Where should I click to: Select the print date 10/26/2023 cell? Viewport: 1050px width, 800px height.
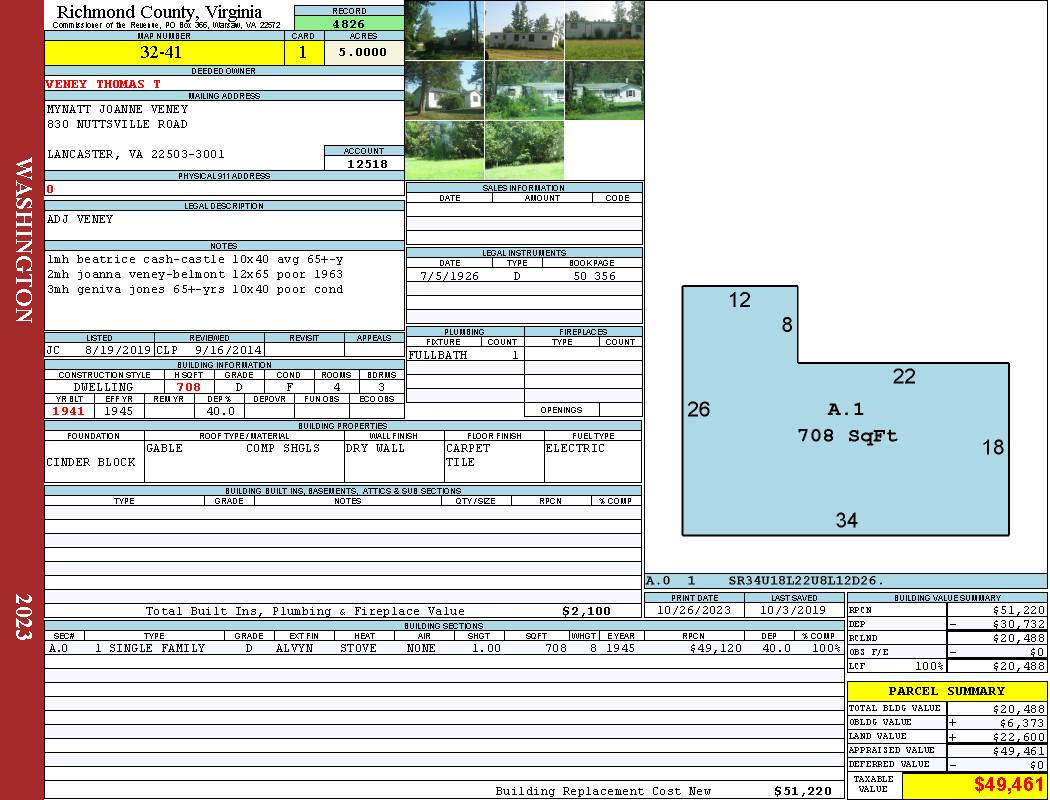694,609
